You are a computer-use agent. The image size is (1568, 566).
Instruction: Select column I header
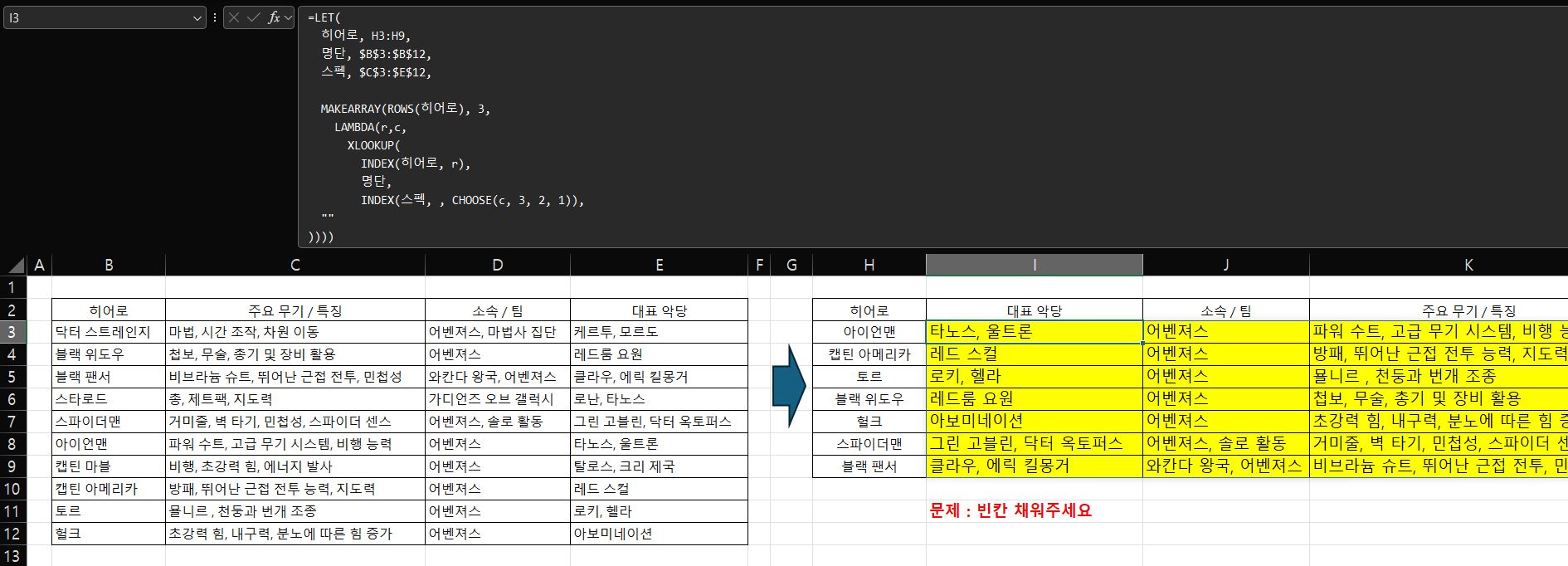point(1034,265)
